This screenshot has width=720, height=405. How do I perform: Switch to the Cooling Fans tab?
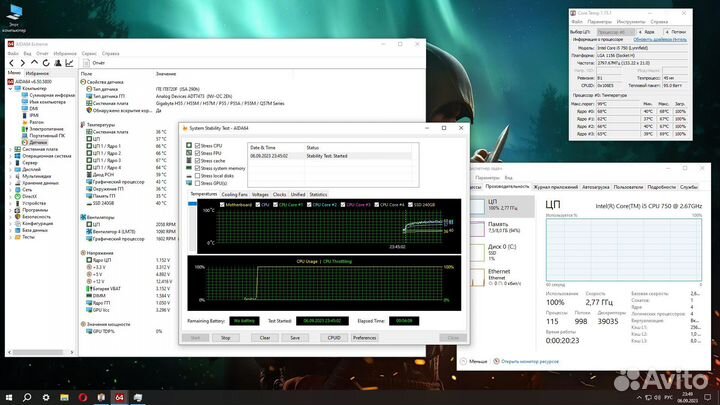234,195
